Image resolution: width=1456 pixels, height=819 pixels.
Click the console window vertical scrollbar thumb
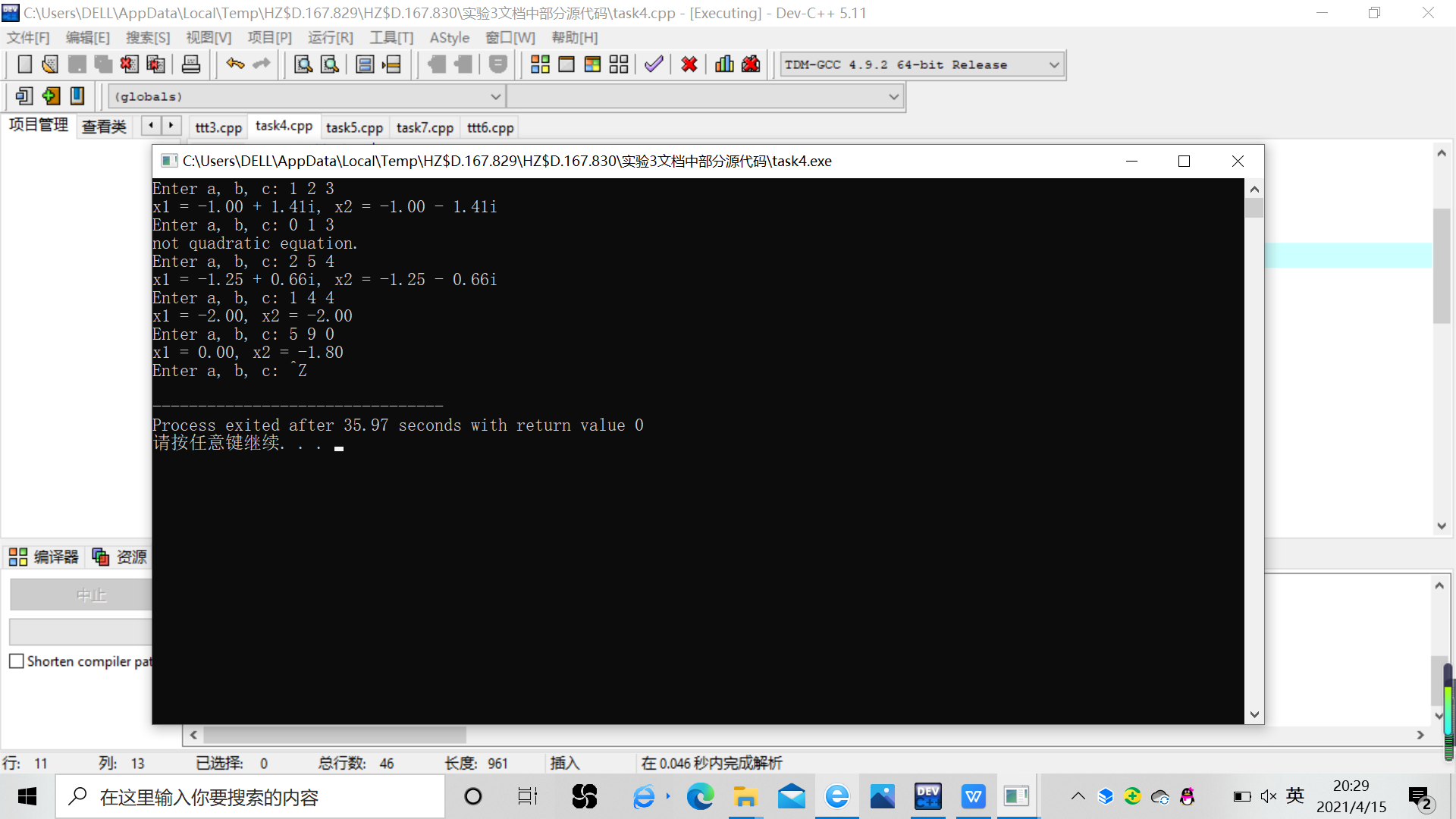pos(1254,208)
